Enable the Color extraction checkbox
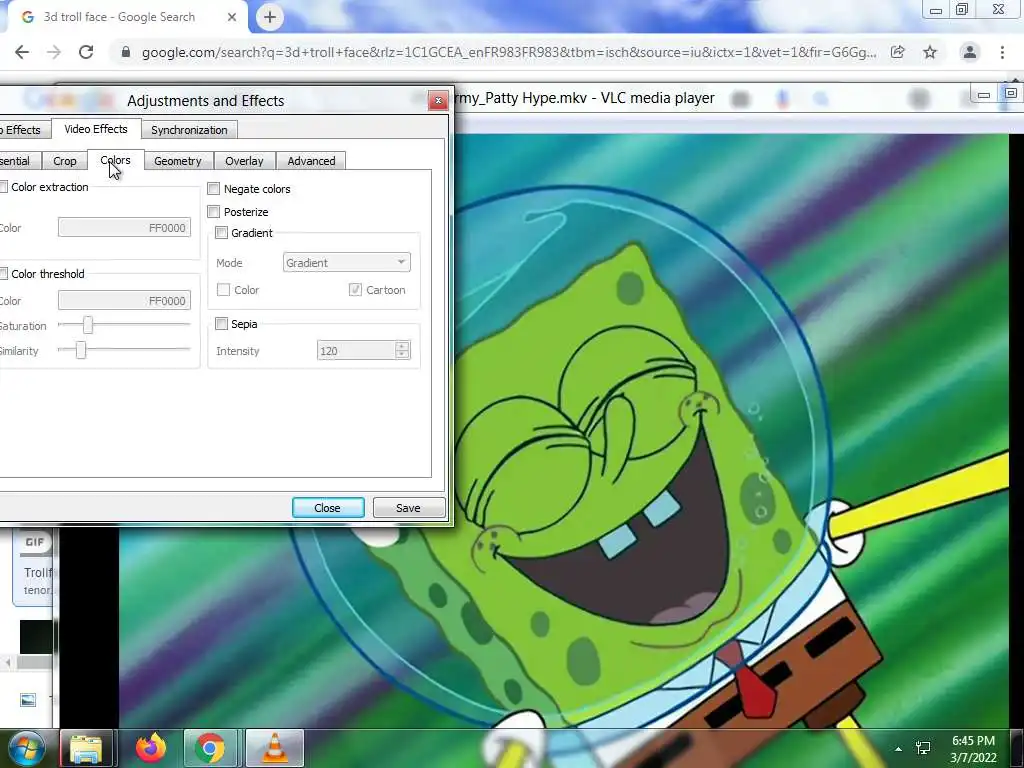1024x768 pixels. (x=3, y=187)
